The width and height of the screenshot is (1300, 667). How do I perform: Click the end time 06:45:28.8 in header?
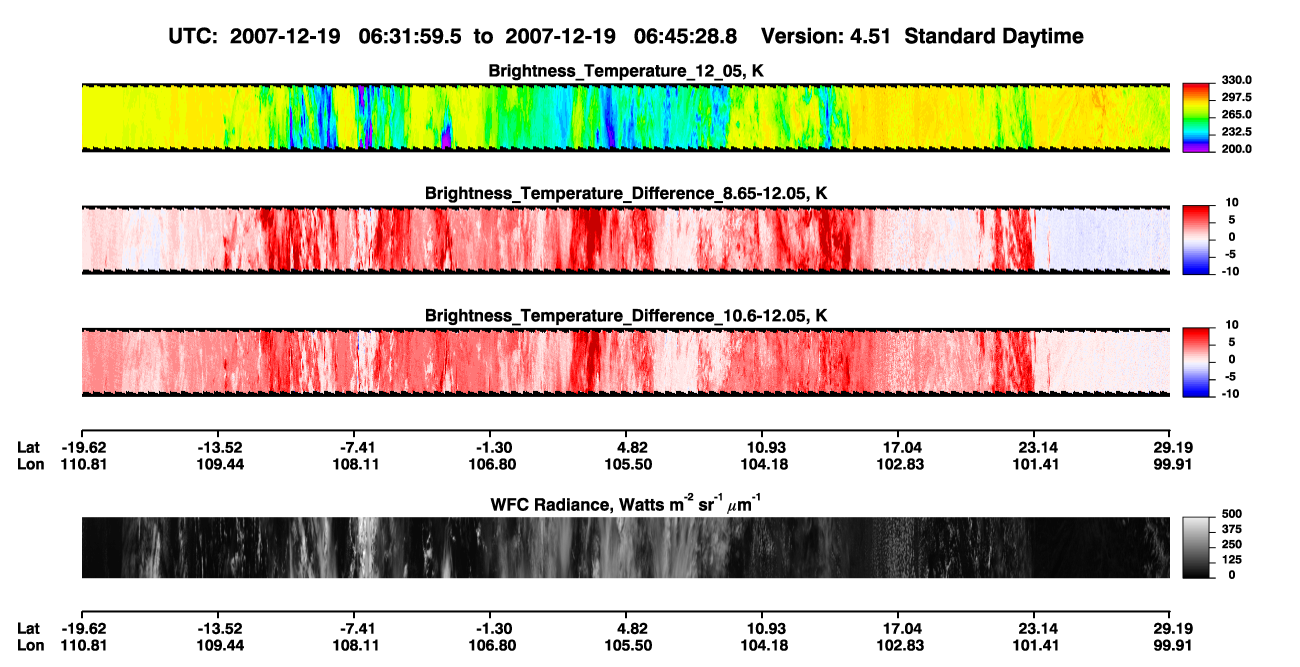pyautogui.click(x=686, y=36)
